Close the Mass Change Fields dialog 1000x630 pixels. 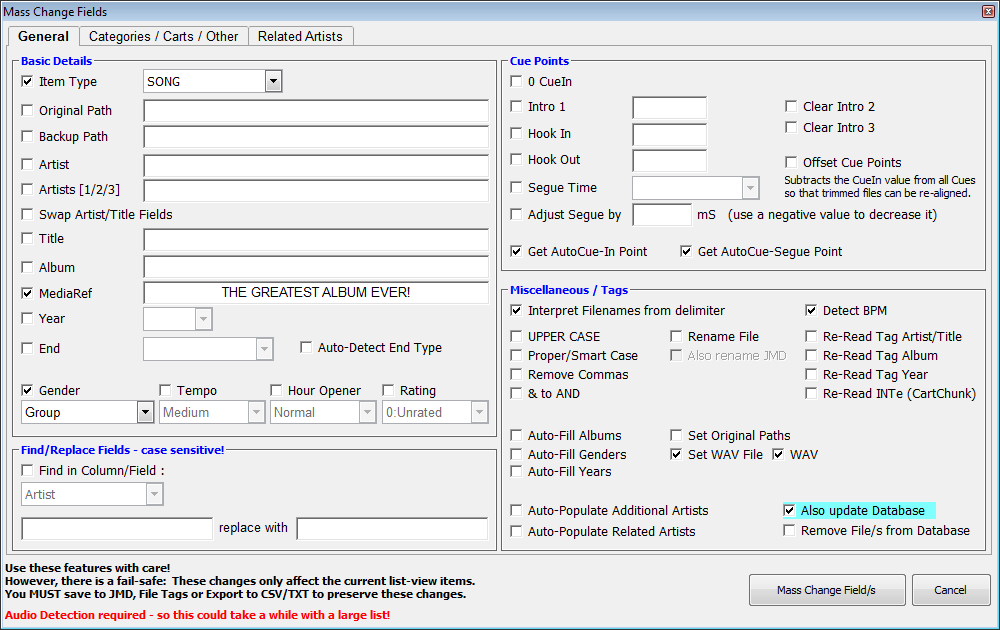coord(988,12)
